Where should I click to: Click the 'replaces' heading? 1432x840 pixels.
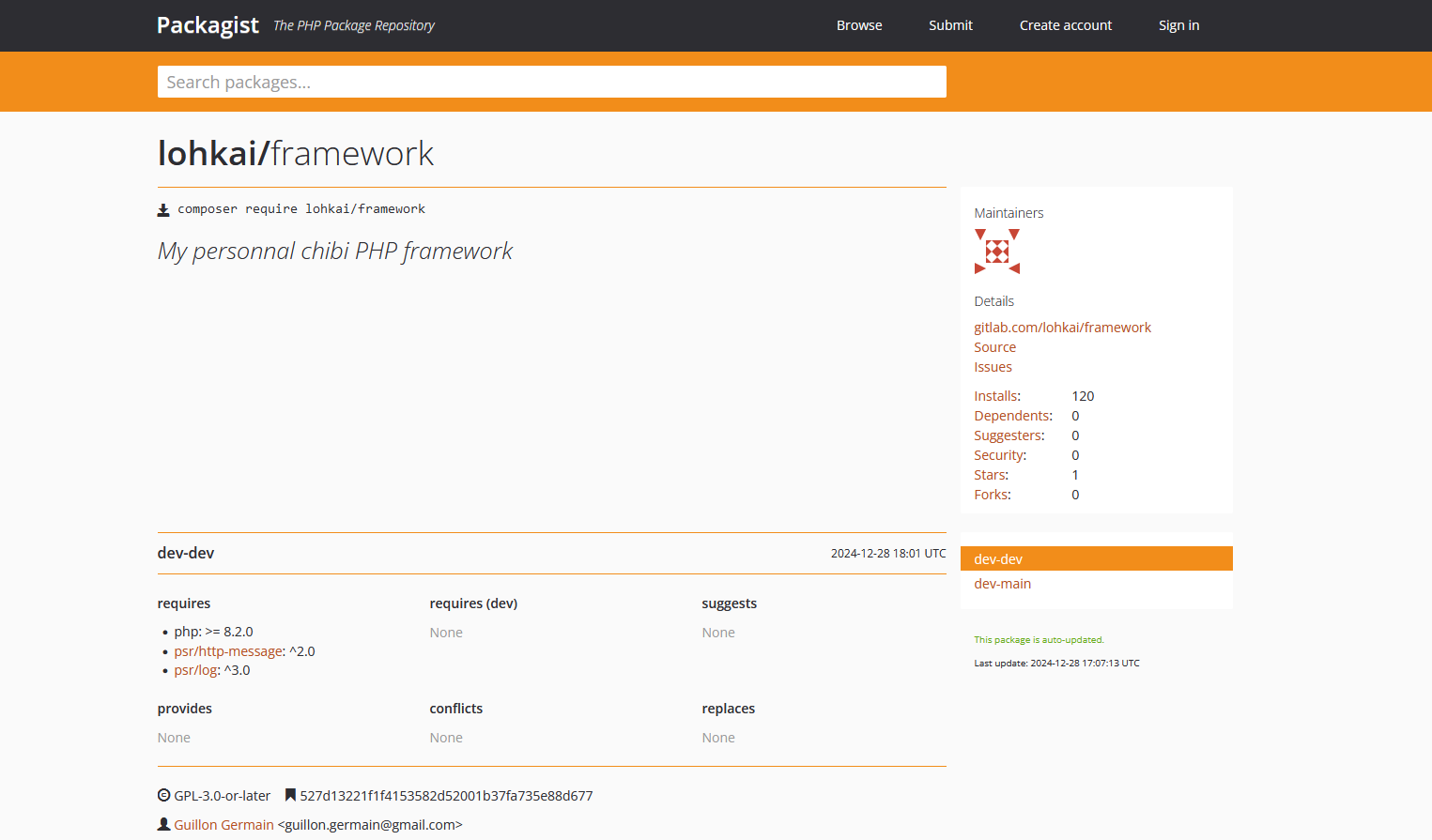click(728, 709)
